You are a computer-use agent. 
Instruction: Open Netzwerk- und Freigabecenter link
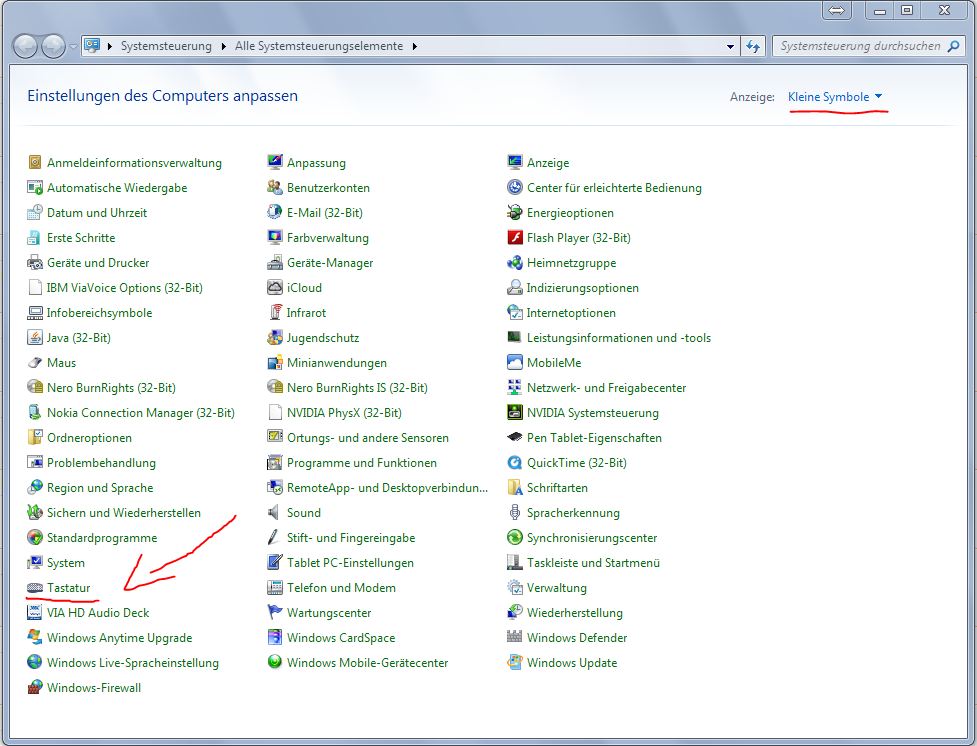606,388
